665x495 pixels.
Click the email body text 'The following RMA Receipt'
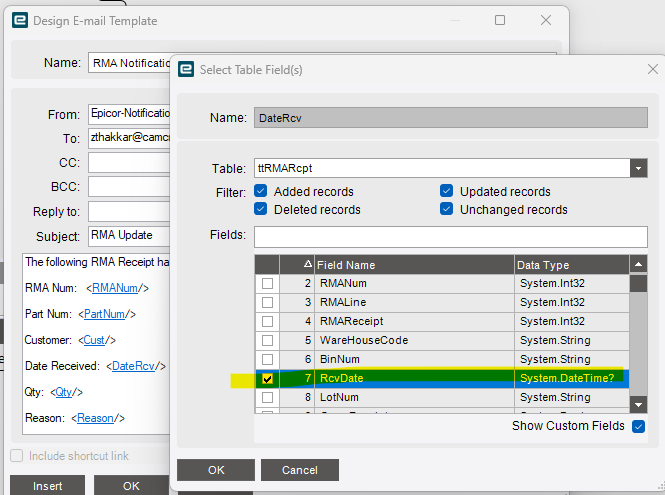tap(90, 262)
